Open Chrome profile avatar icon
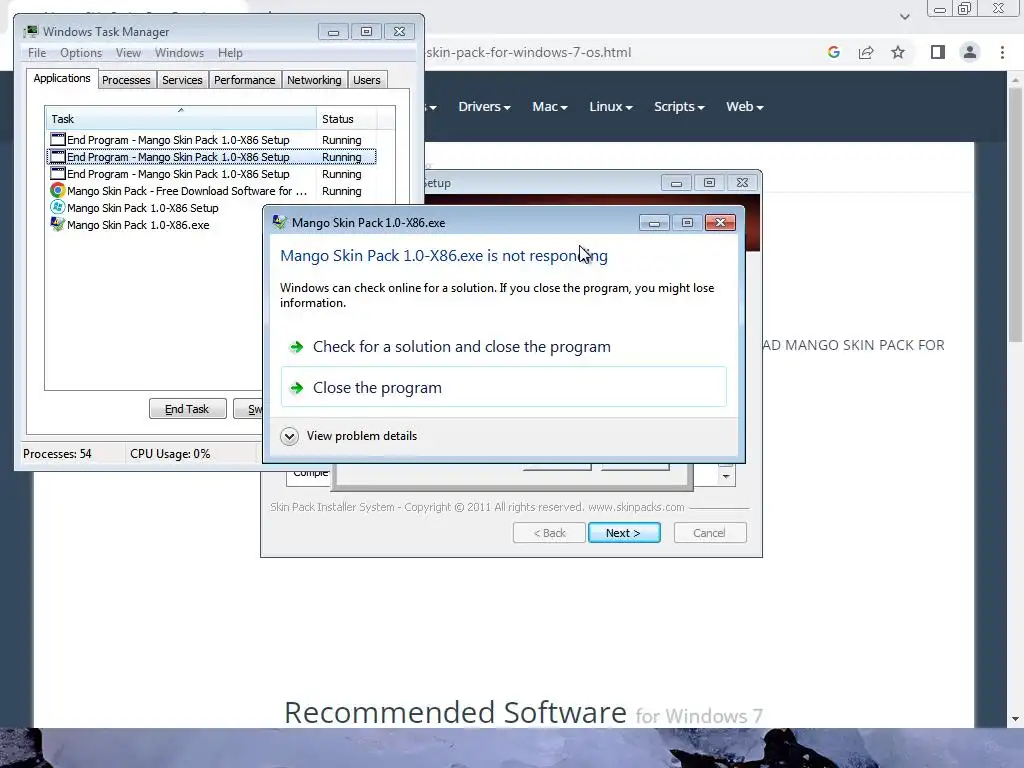The image size is (1024, 768). (970, 52)
